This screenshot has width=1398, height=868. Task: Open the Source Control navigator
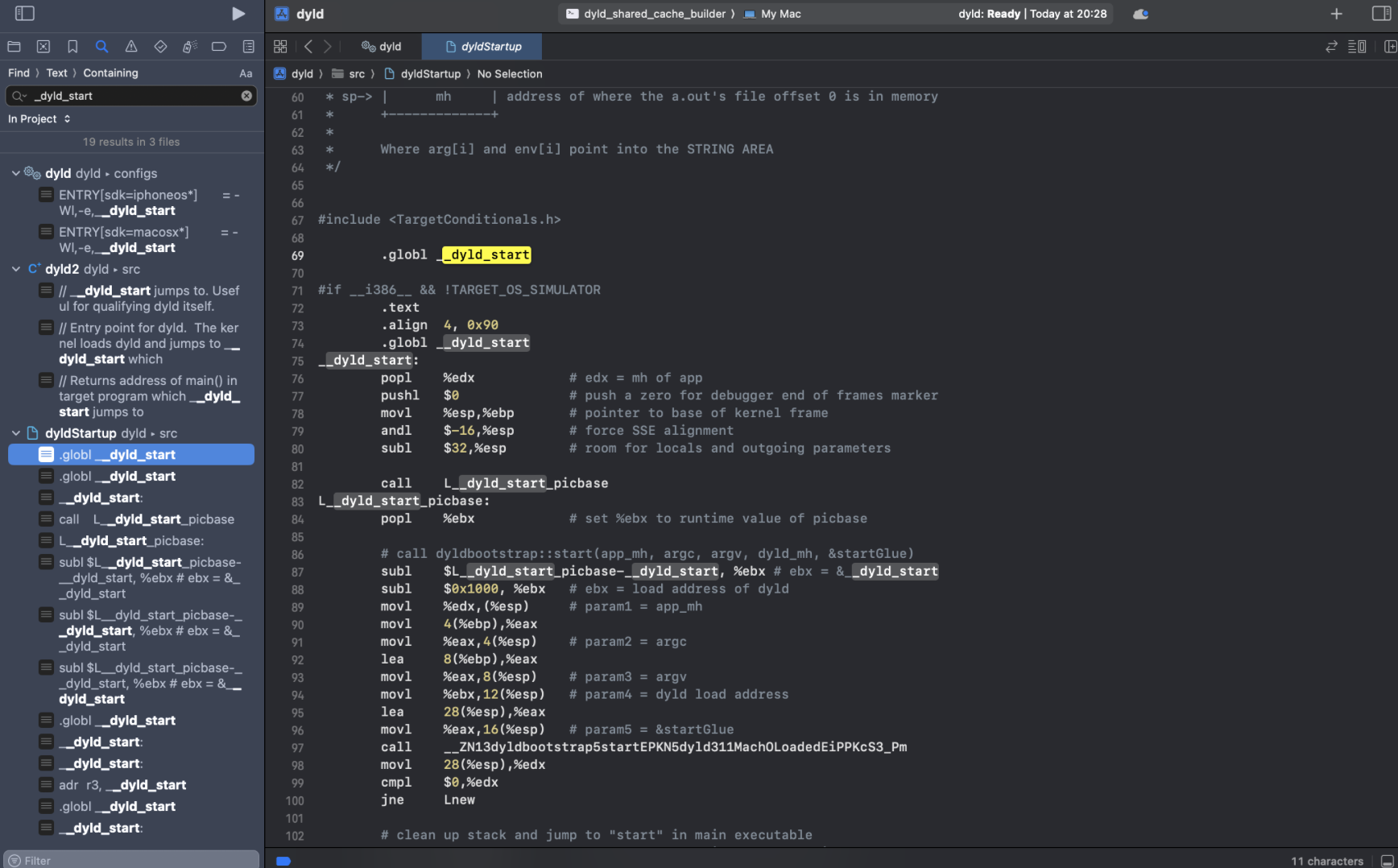pyautogui.click(x=43, y=47)
